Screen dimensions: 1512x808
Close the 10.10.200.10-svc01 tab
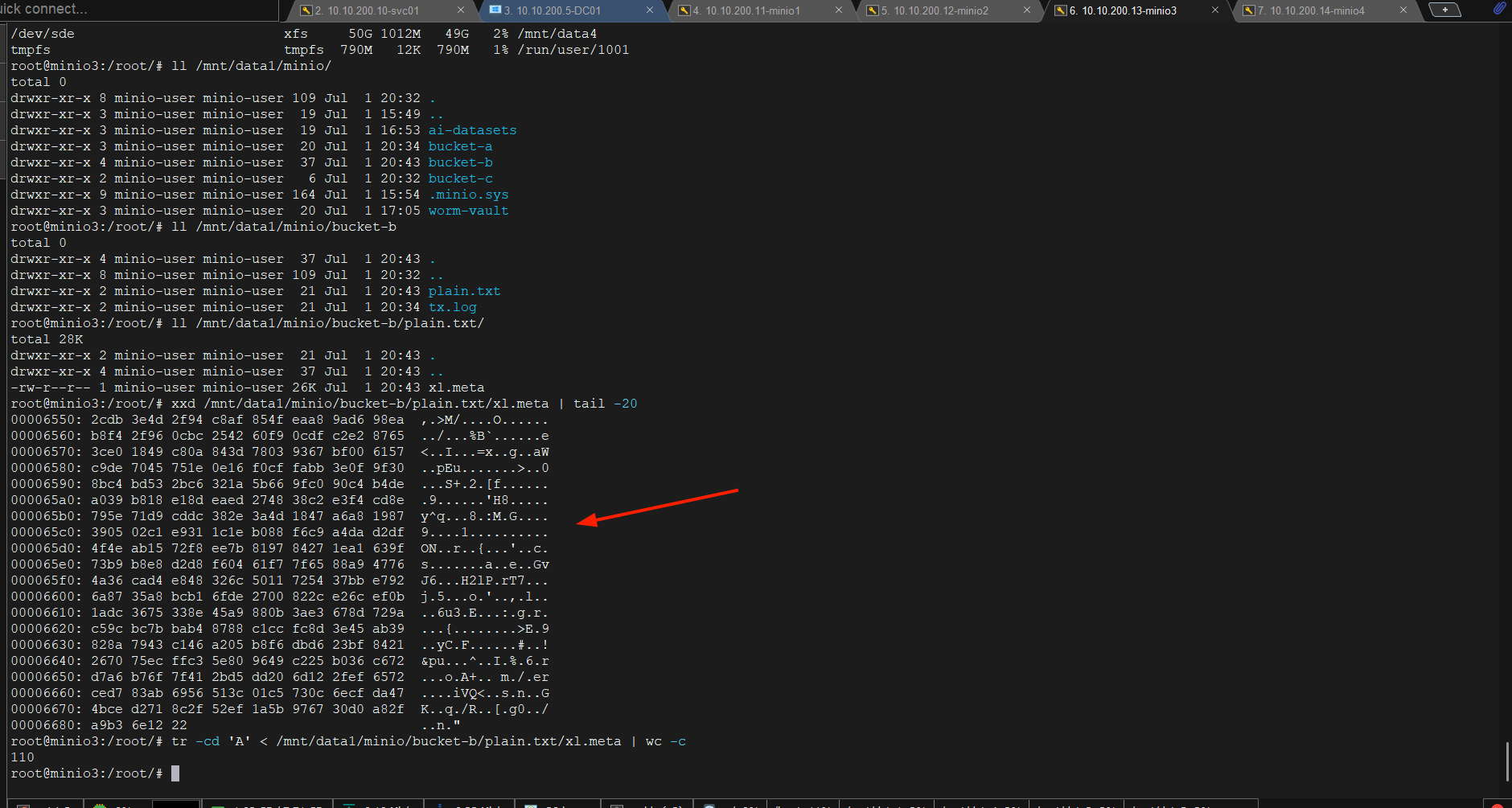461,10
